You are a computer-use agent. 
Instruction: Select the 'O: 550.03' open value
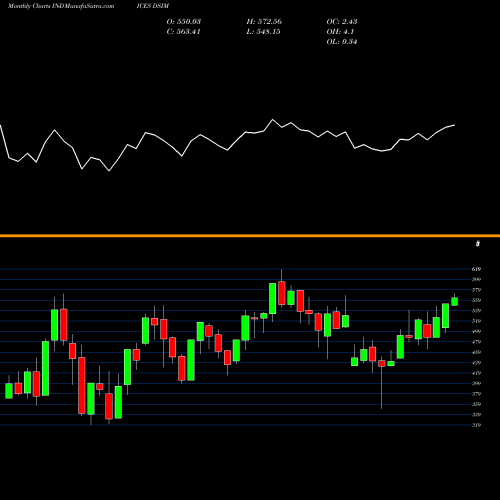184,22
